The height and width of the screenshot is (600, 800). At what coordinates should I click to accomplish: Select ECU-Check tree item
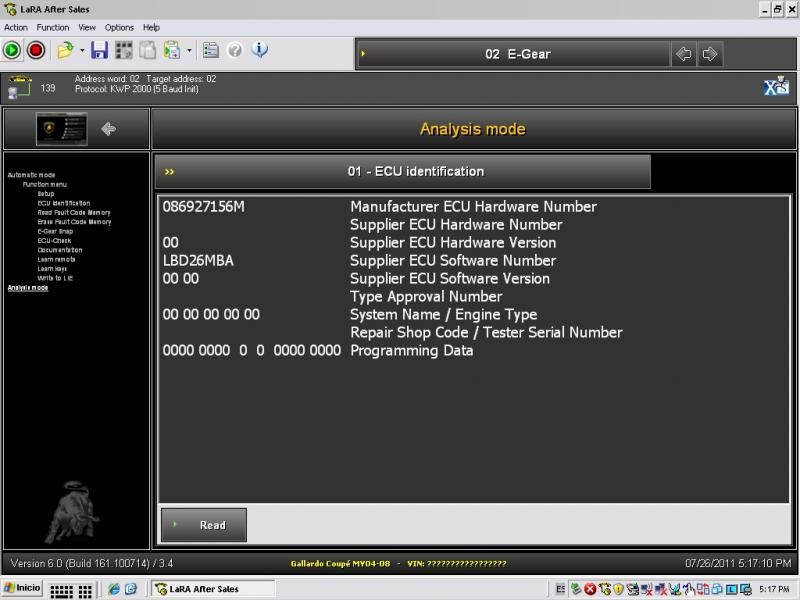tap(54, 240)
